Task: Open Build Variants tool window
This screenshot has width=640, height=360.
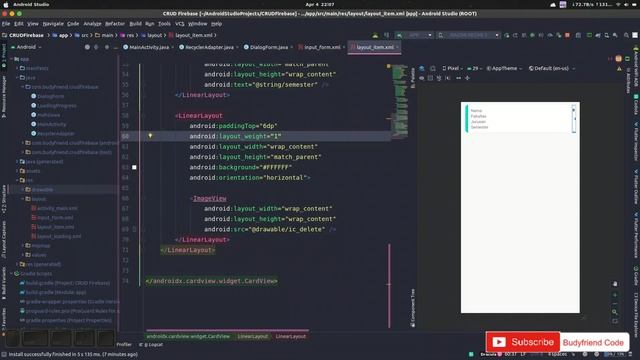Action: (4, 284)
